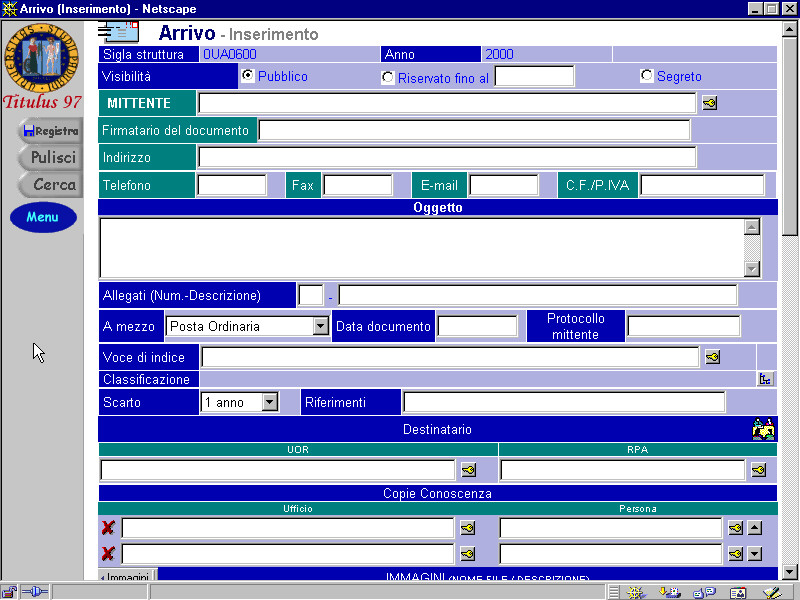Click the Classificazione tree icon

tap(766, 379)
